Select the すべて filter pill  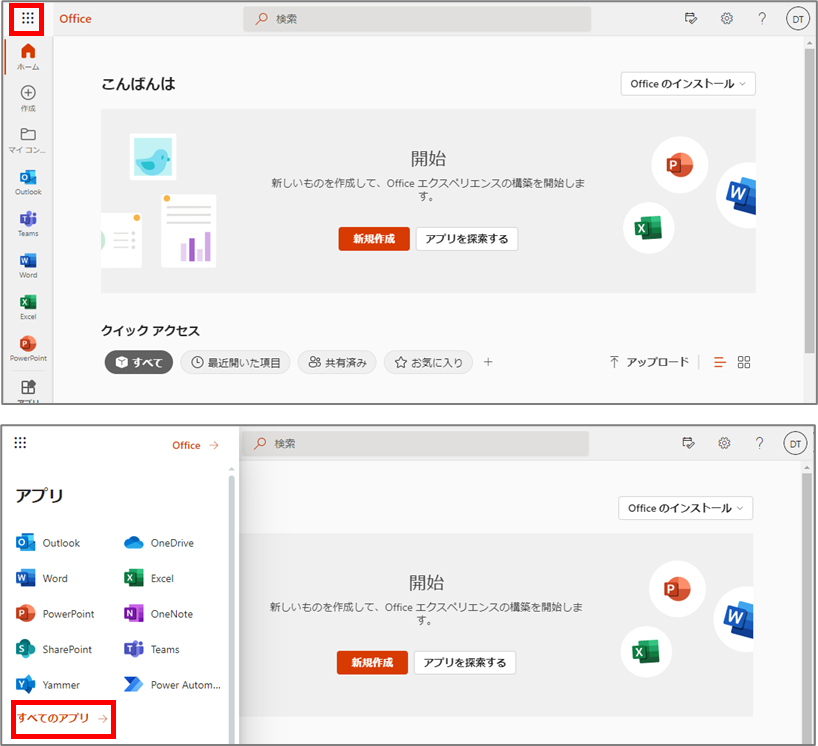click(x=139, y=362)
